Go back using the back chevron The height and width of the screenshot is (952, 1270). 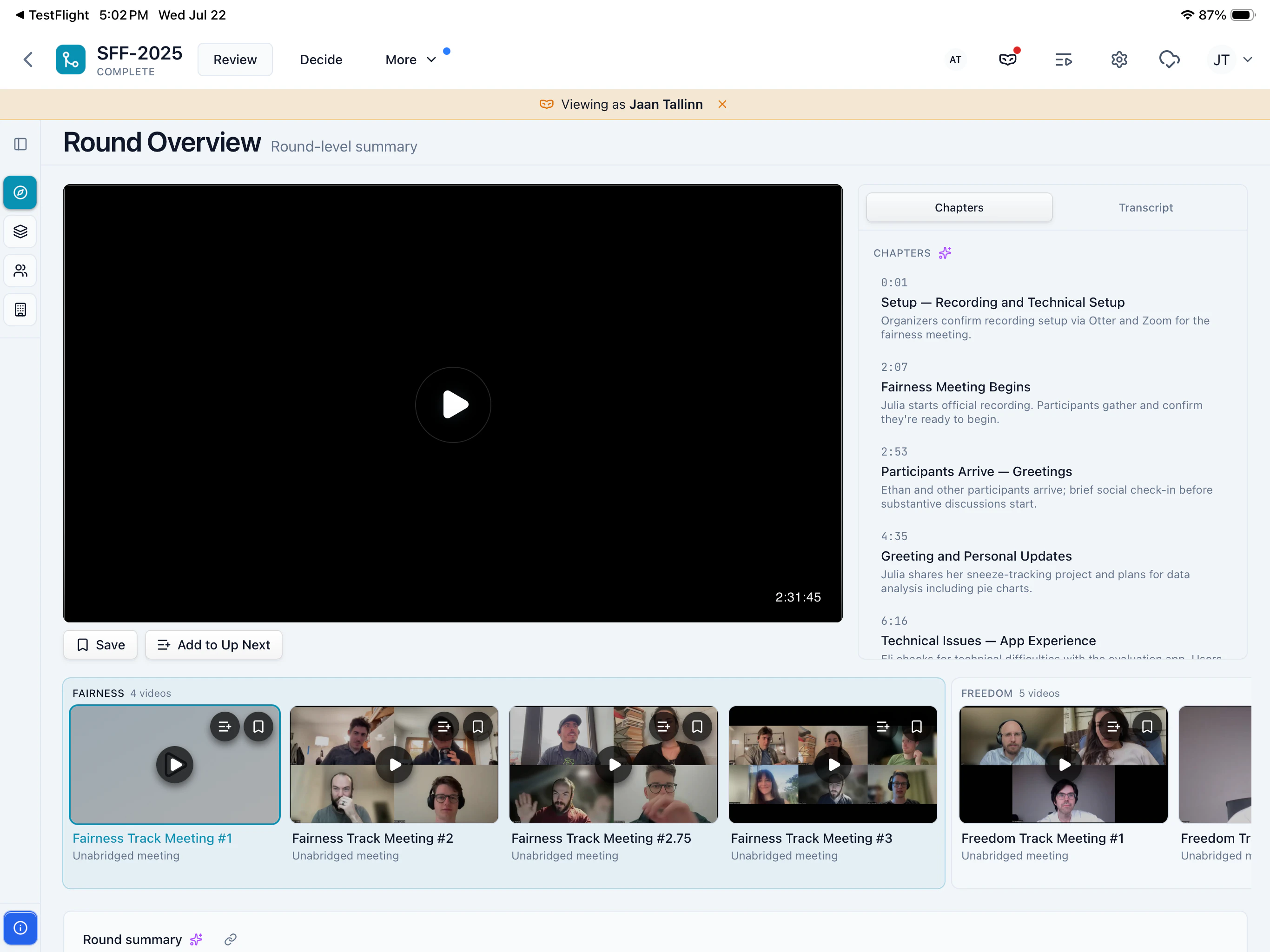click(28, 59)
